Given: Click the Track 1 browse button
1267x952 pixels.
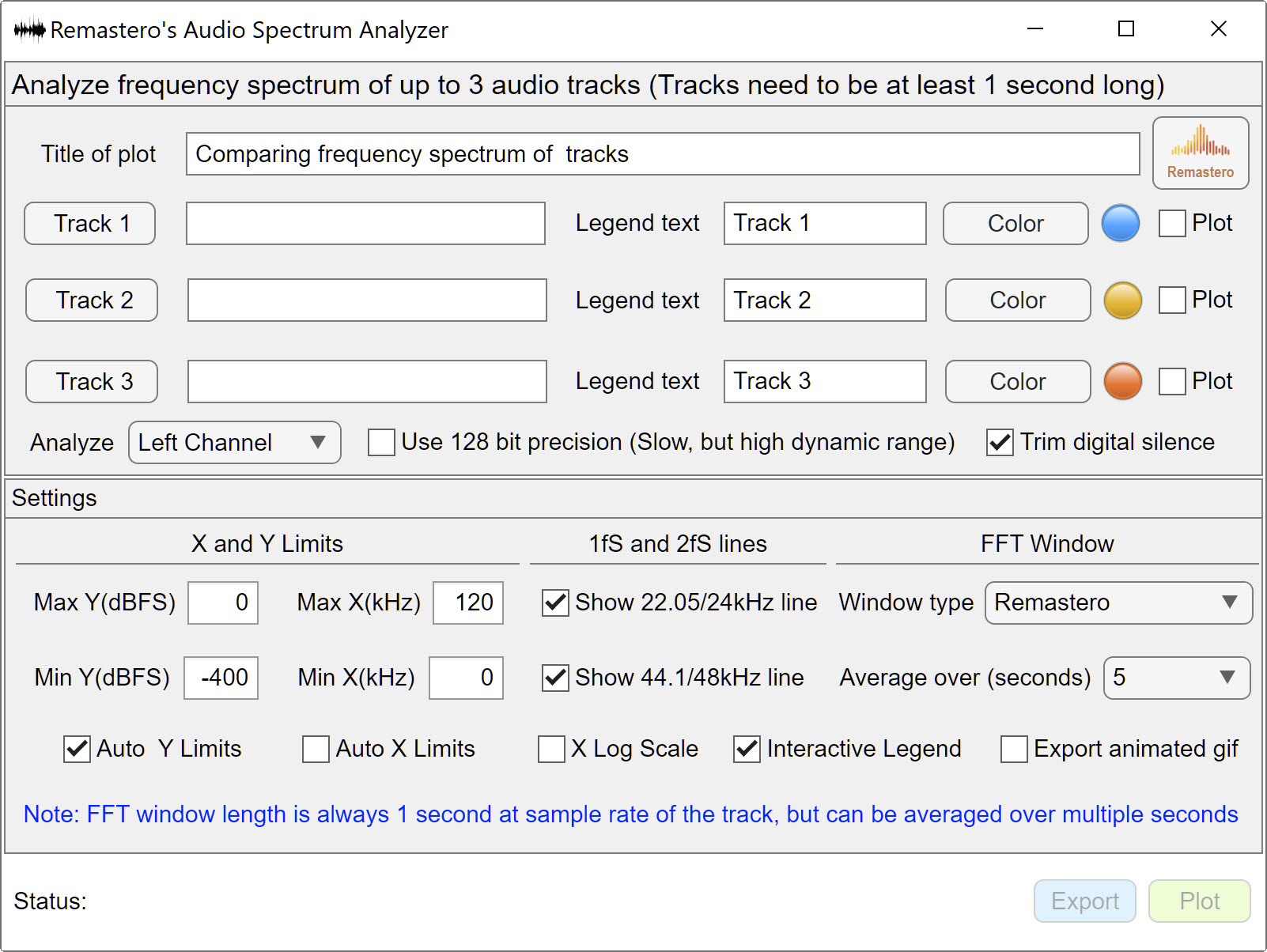Looking at the screenshot, I should pyautogui.click(x=90, y=224).
